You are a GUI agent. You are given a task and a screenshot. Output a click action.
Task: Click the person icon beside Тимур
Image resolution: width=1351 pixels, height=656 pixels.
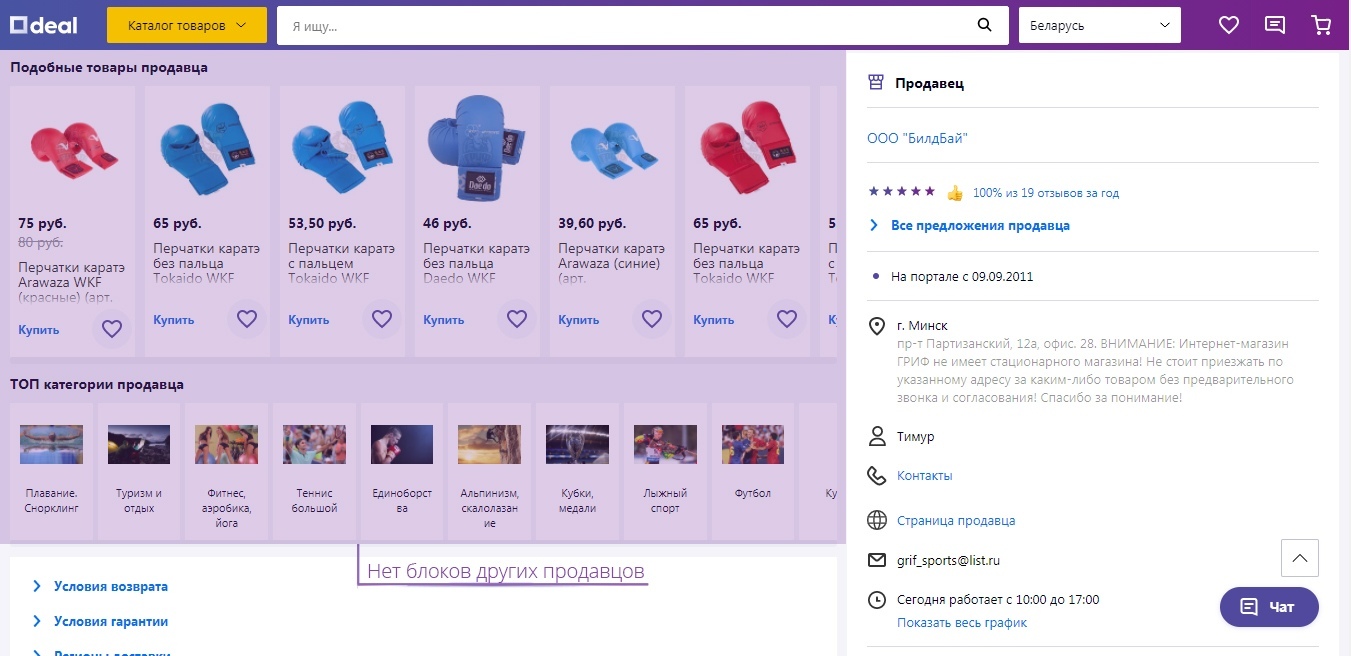(x=877, y=437)
